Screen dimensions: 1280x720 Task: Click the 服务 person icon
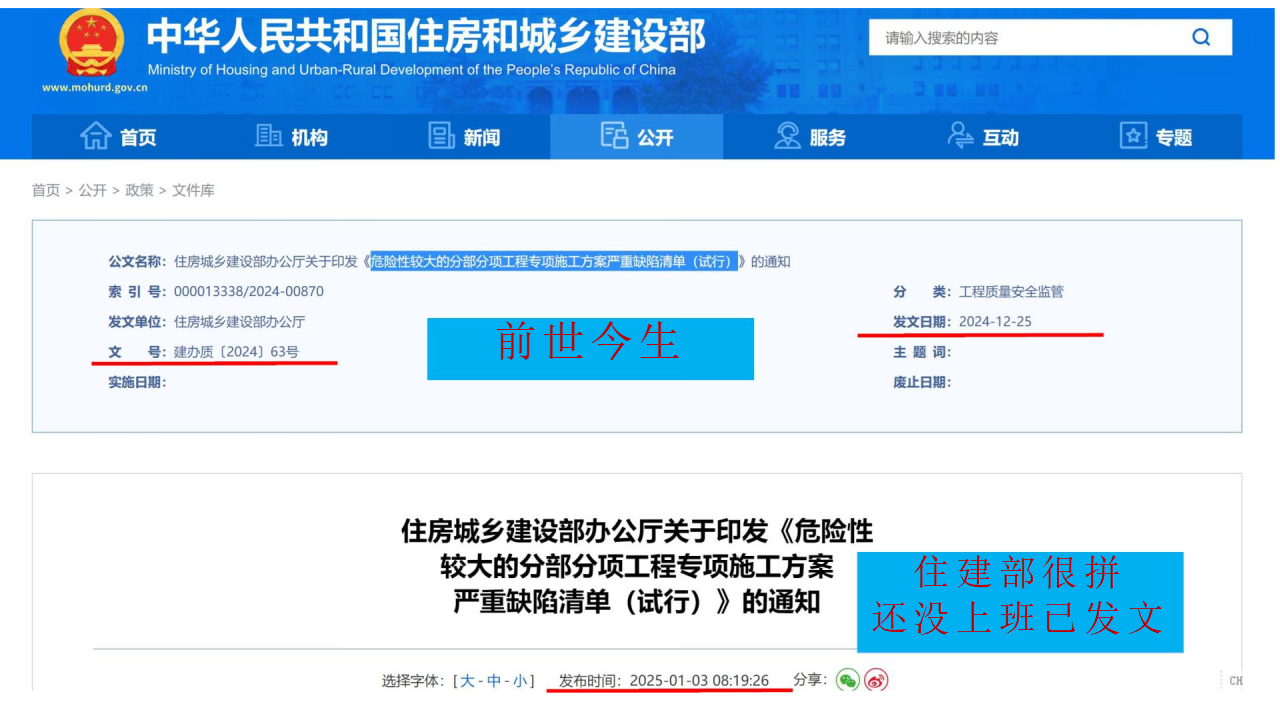pos(788,136)
